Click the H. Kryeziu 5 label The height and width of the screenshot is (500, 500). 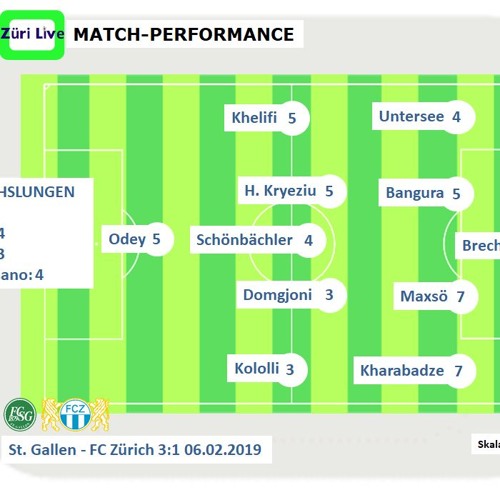coord(292,191)
